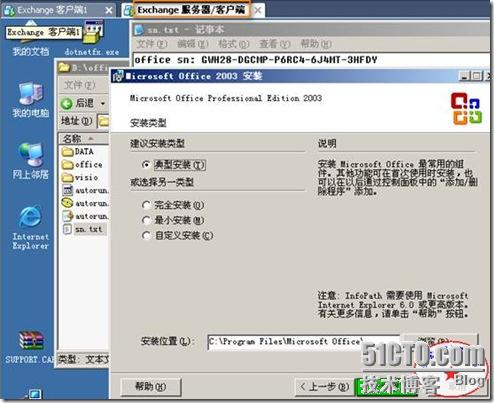The image size is (494, 403).
Task: Select the second autorun file icon
Action: click(x=67, y=203)
